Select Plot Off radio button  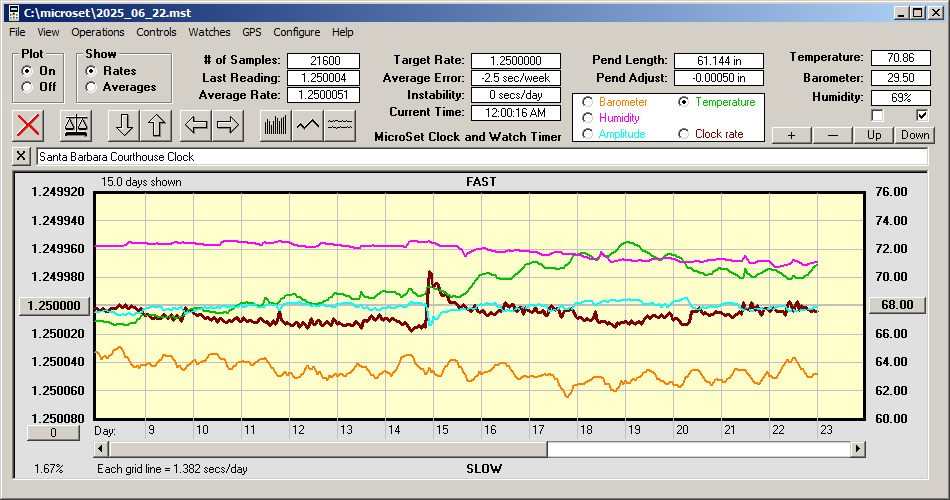(27, 87)
